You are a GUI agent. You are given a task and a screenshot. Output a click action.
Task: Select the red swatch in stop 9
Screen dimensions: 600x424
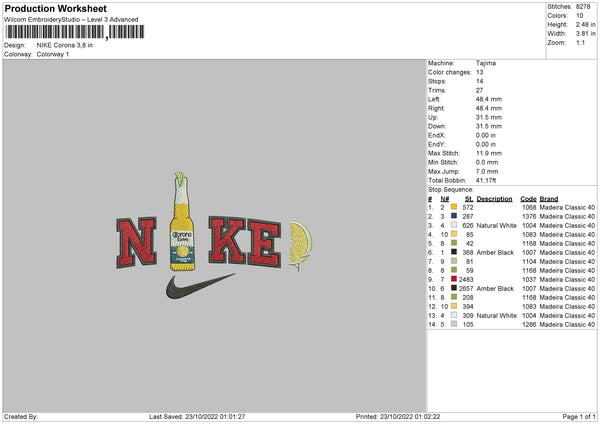[x=453, y=279]
